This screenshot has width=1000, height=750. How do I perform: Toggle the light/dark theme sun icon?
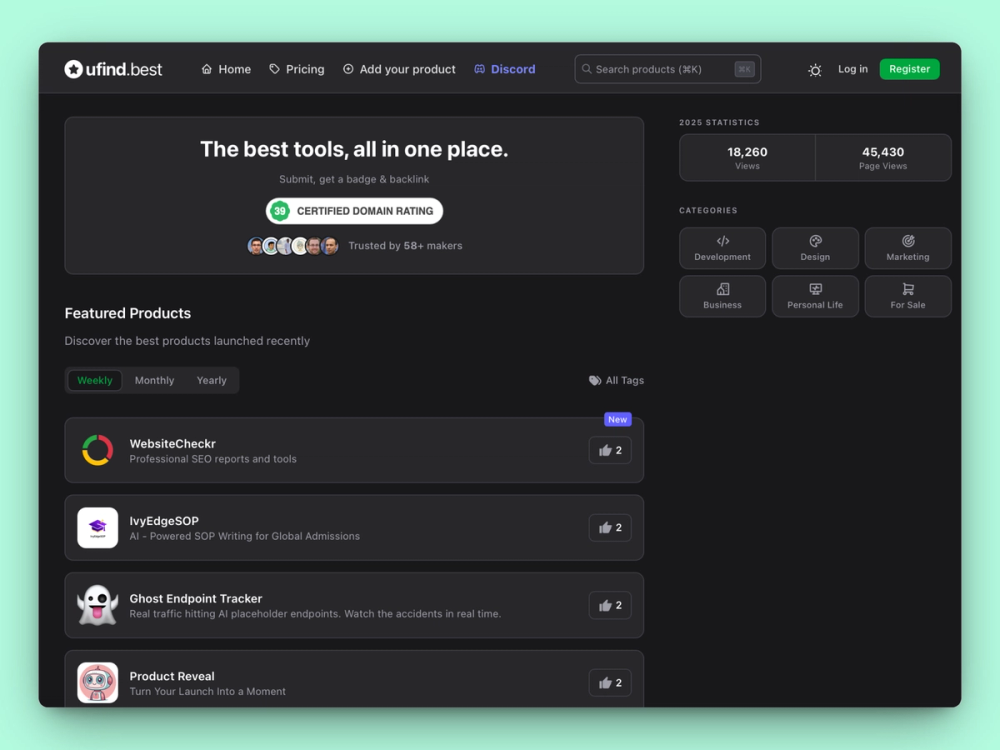tap(814, 69)
